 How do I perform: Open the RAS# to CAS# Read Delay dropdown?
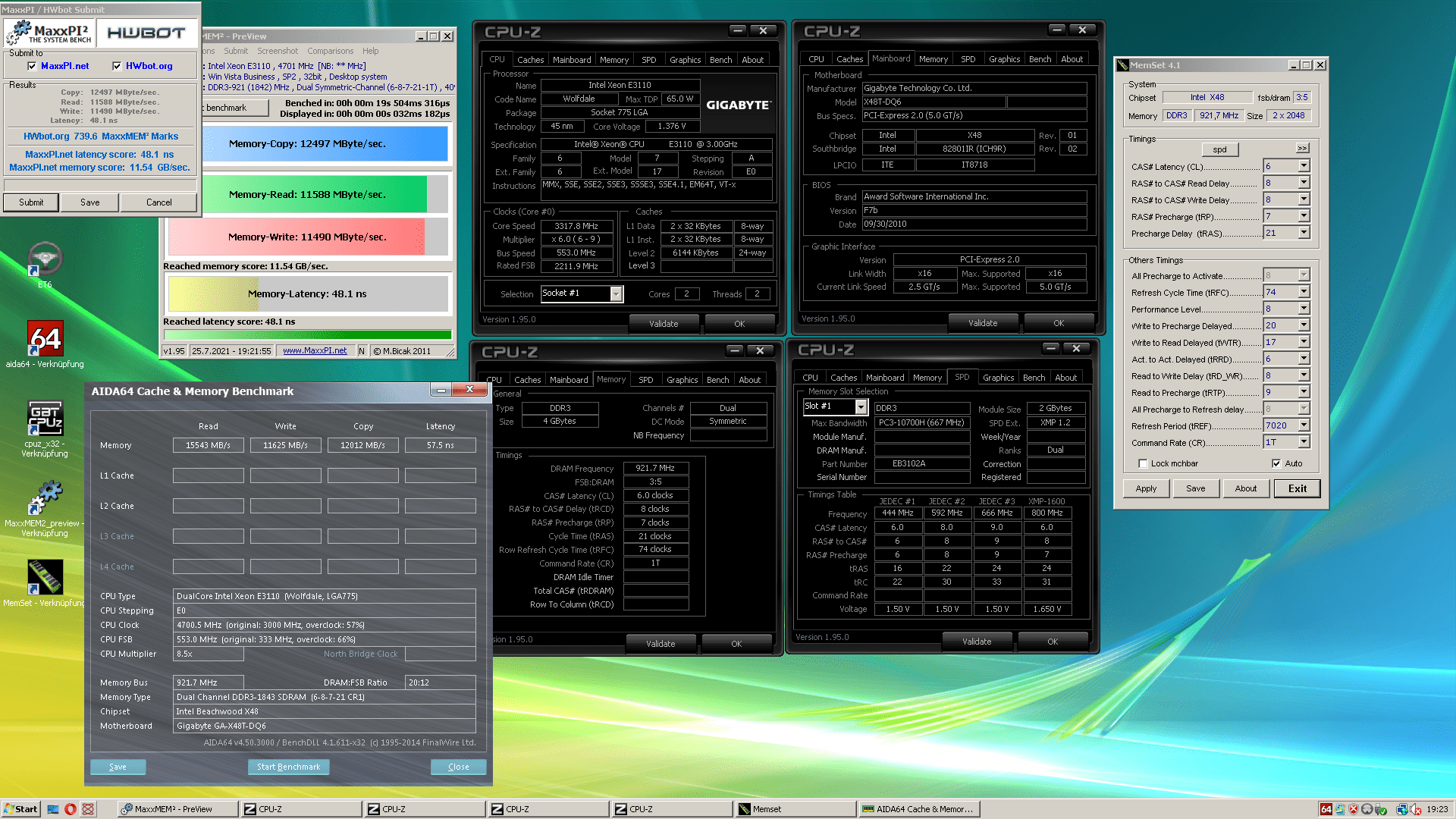(x=1304, y=183)
